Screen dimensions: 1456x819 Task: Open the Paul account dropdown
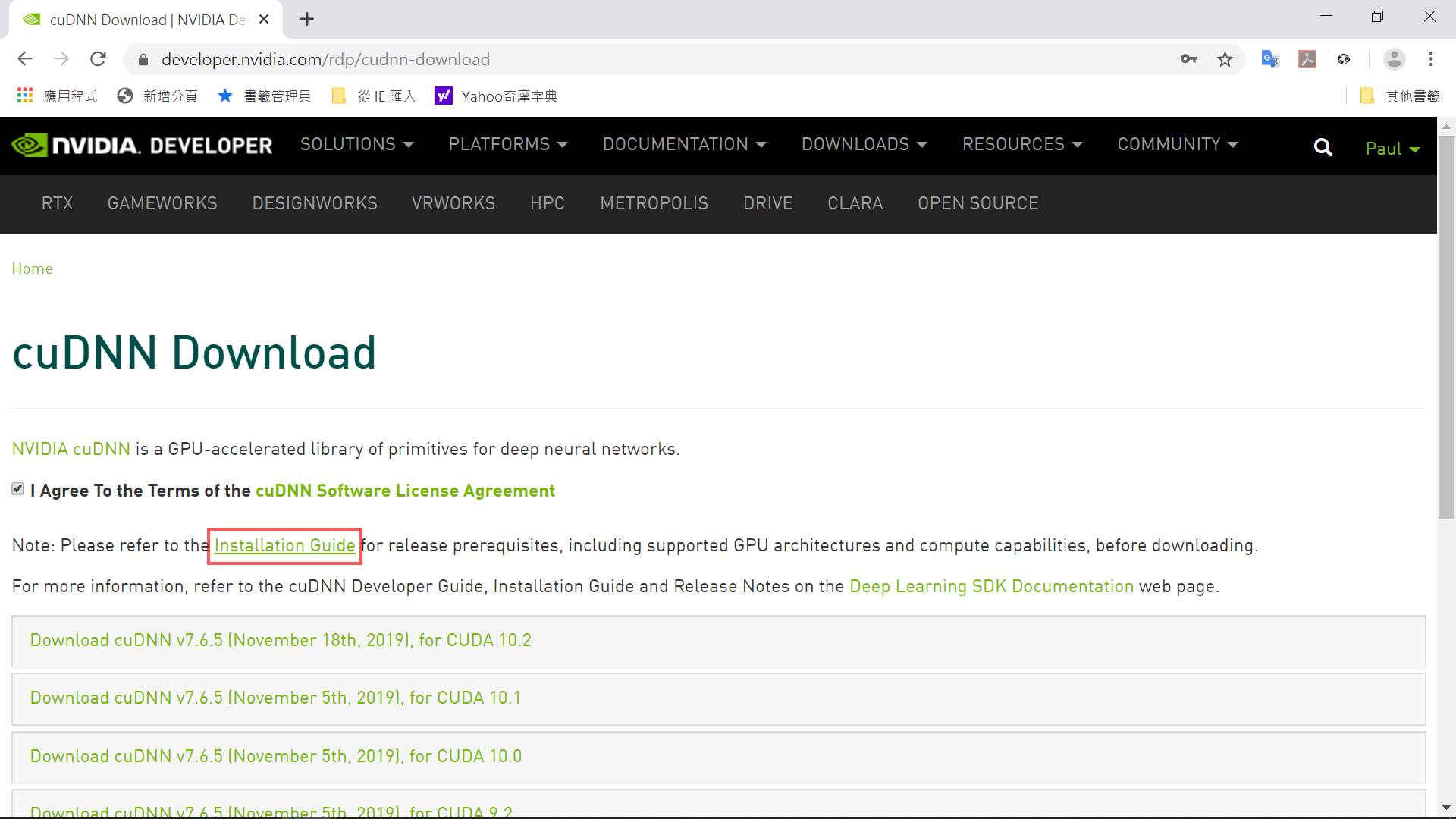[1392, 149]
